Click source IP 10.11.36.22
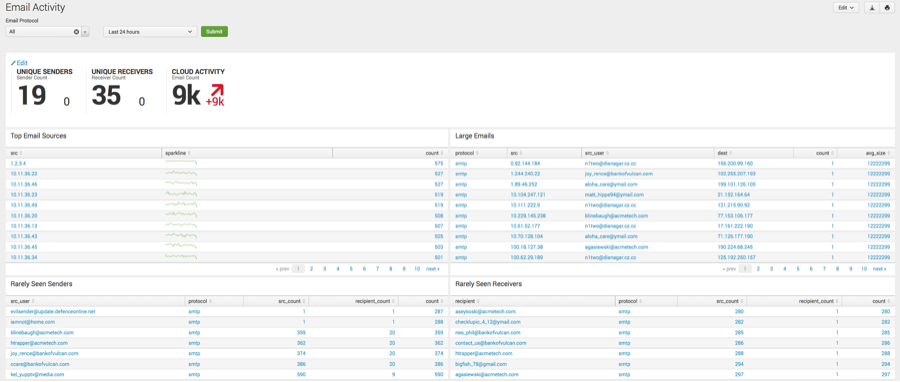The height and width of the screenshot is (382, 900). (24, 174)
